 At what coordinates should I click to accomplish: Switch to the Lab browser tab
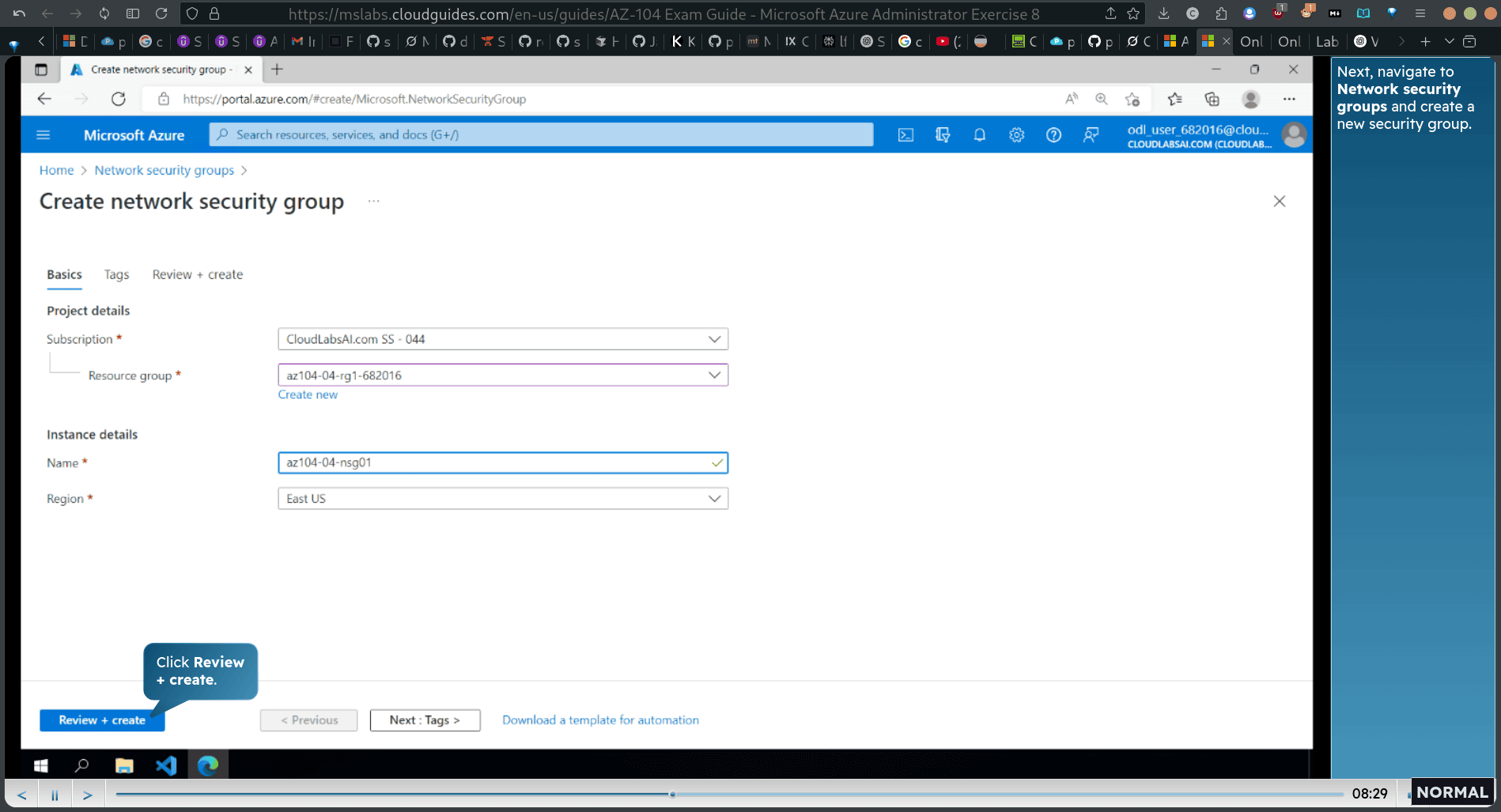point(1327,41)
